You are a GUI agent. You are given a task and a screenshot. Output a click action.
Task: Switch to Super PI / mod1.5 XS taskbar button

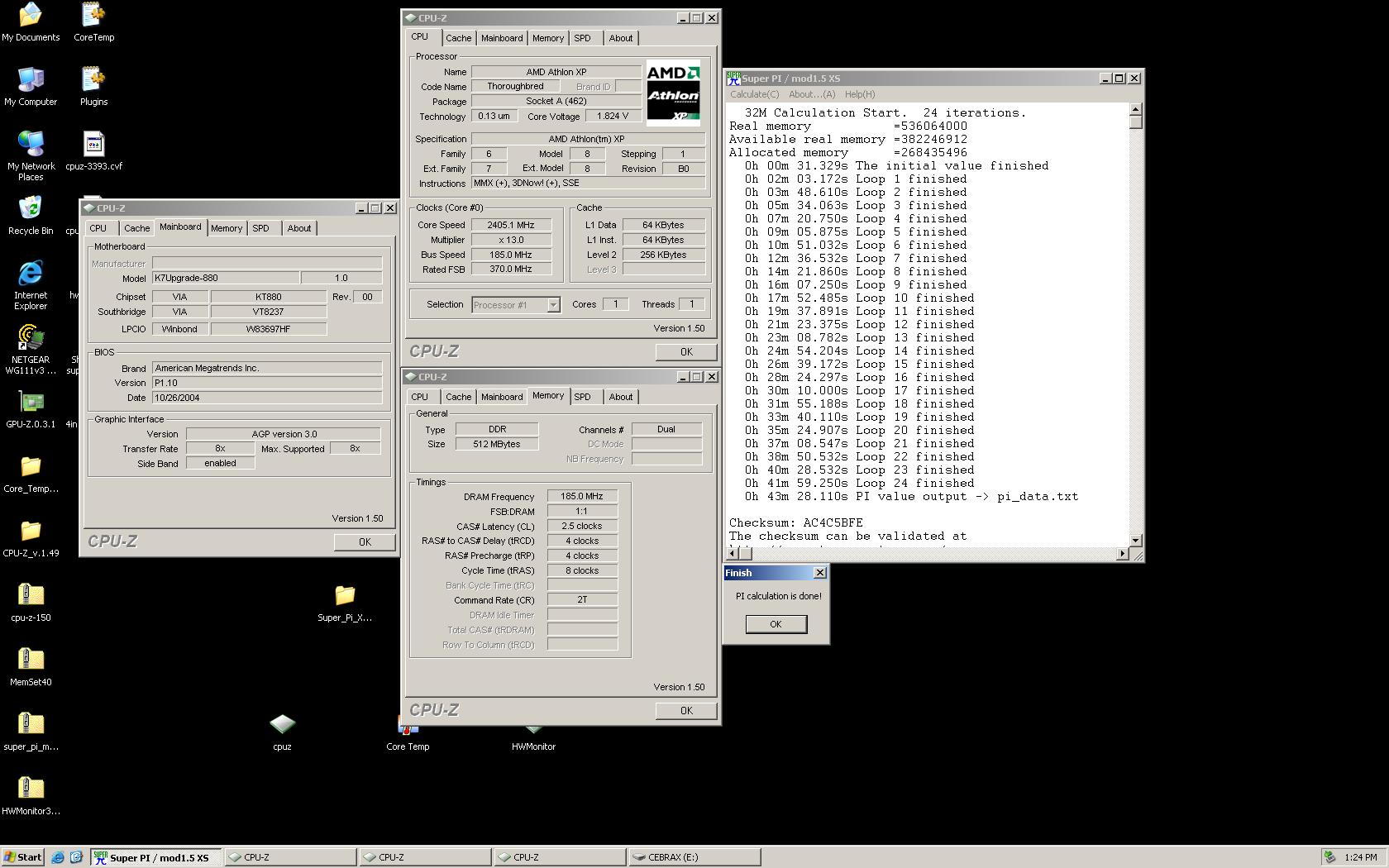(x=155, y=857)
